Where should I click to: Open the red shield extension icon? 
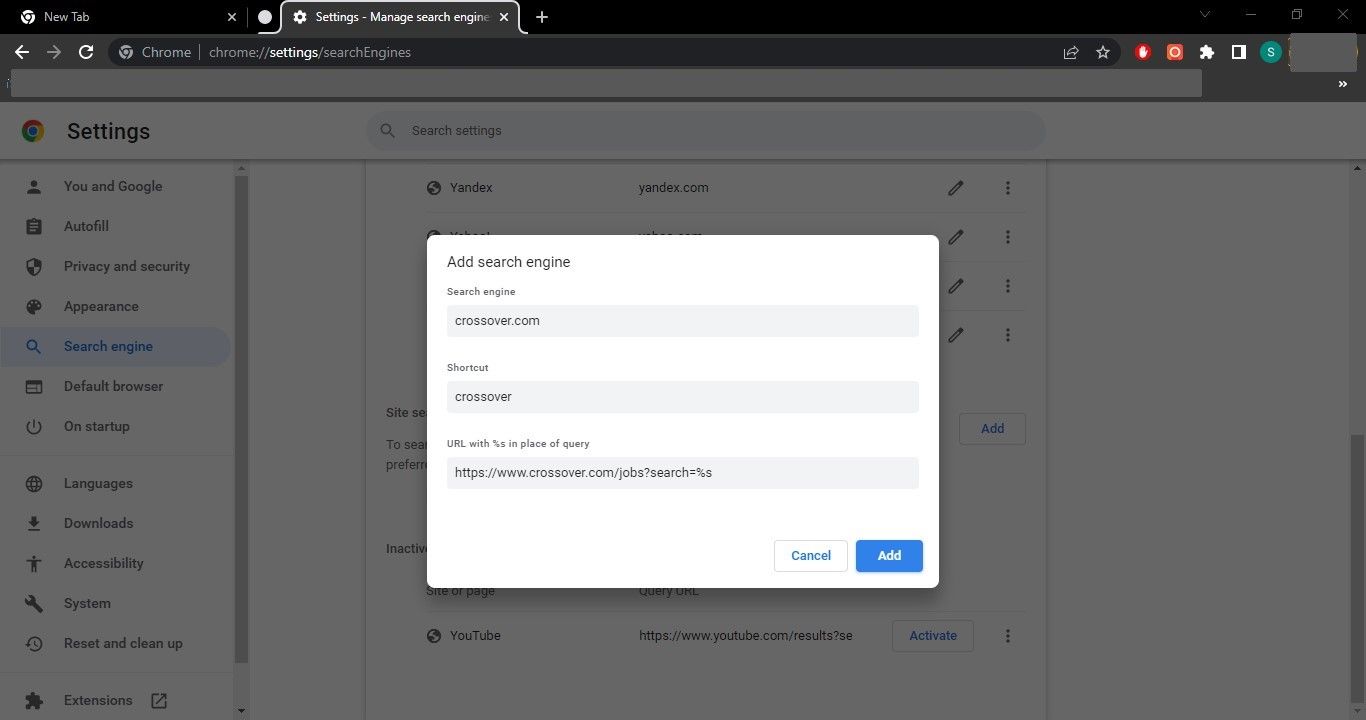[1143, 52]
